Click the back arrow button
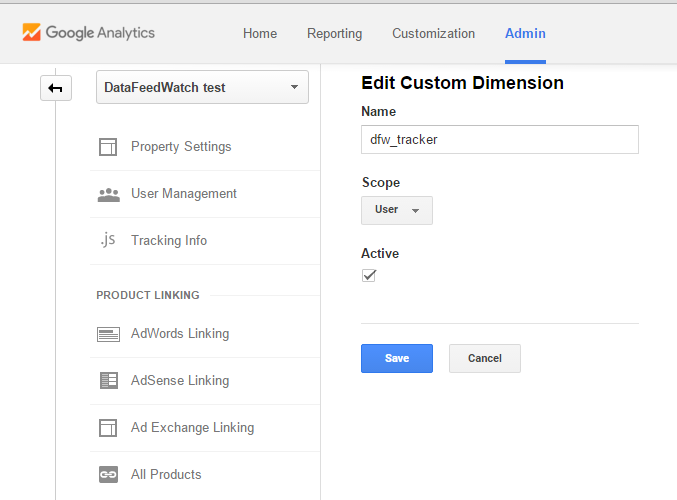The width and height of the screenshot is (677, 500). click(x=56, y=88)
